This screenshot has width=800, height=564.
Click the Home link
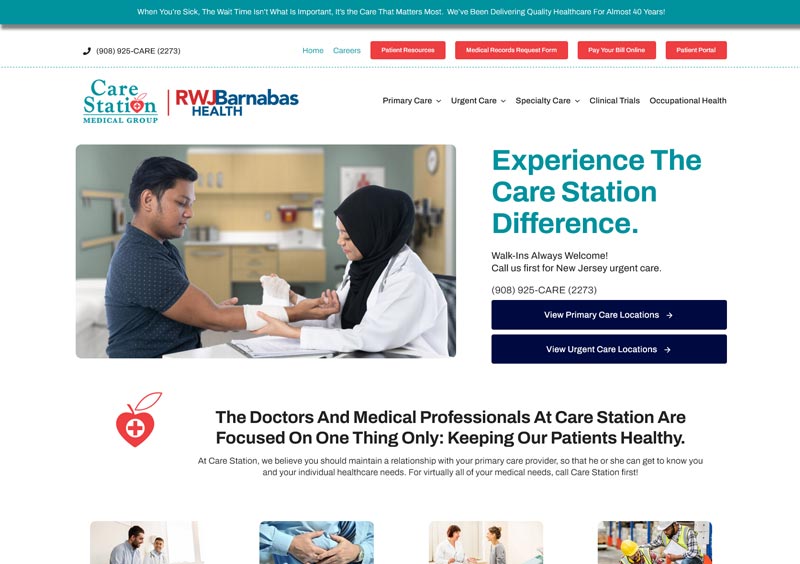(x=313, y=51)
